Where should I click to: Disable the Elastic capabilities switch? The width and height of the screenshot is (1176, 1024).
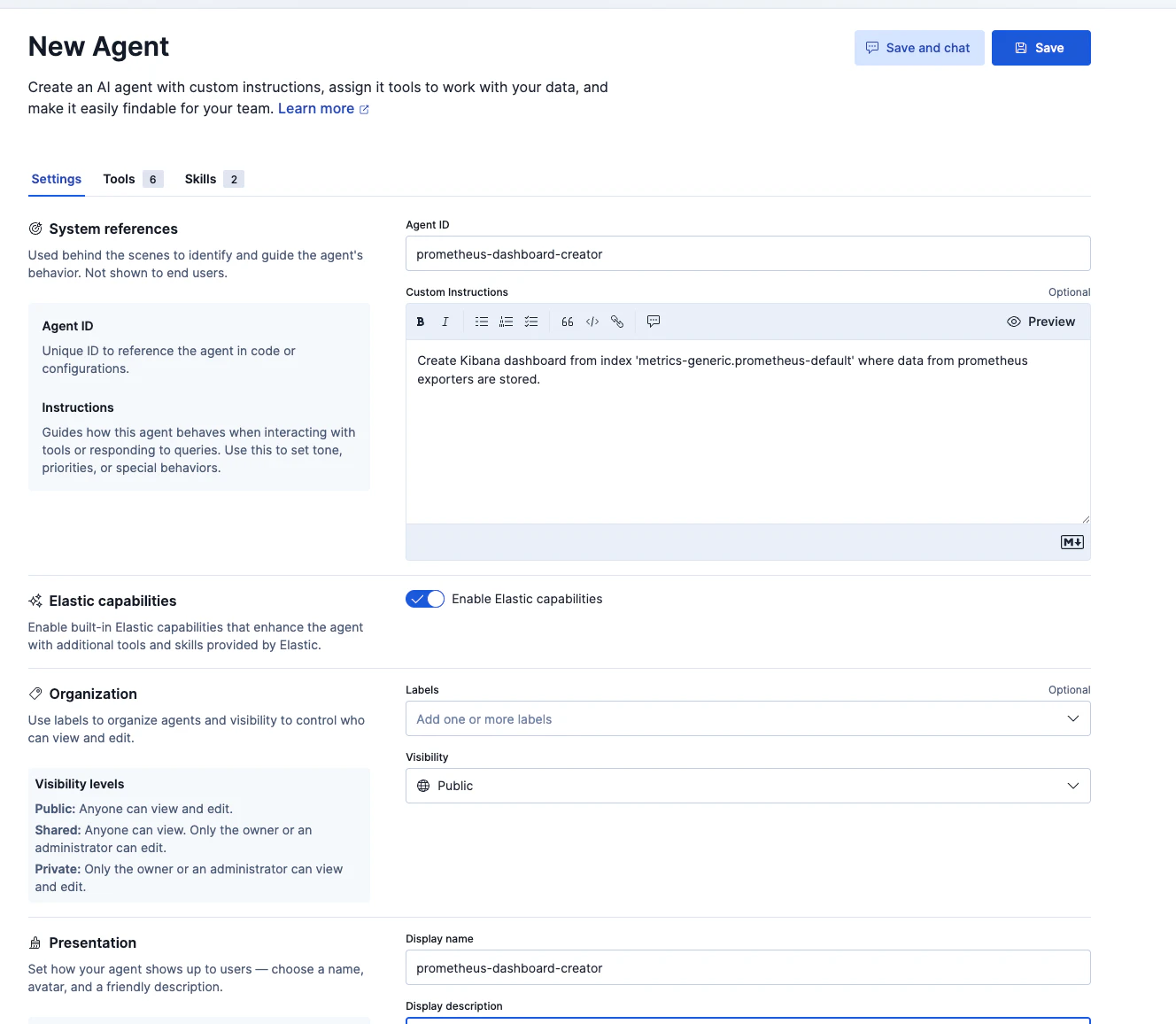point(425,599)
